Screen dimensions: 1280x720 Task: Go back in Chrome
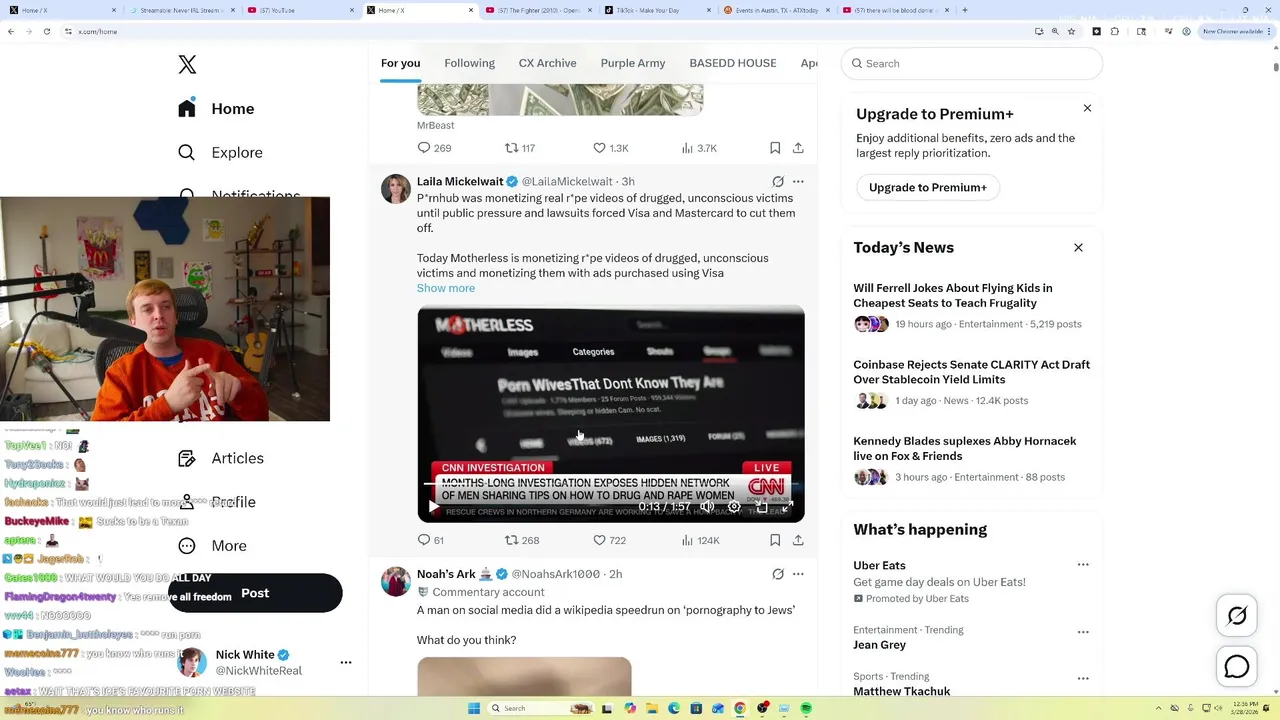click(x=10, y=31)
